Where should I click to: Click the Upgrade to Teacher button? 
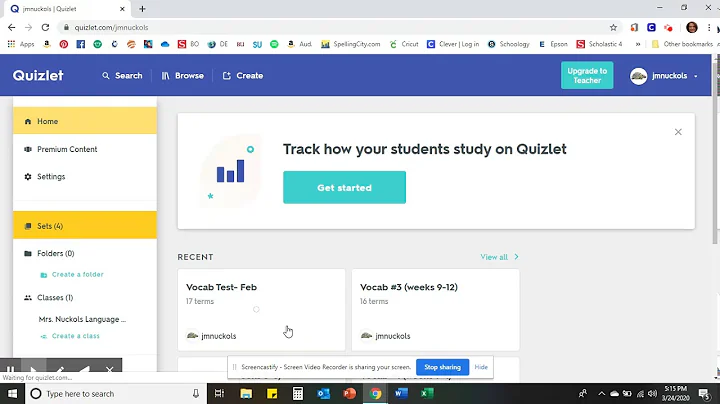click(587, 75)
